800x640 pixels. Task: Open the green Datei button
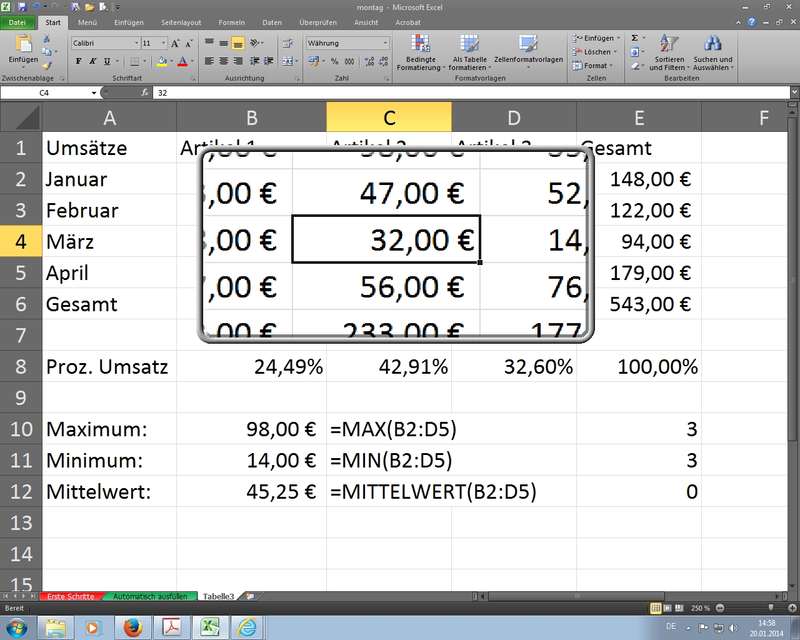(18, 21)
